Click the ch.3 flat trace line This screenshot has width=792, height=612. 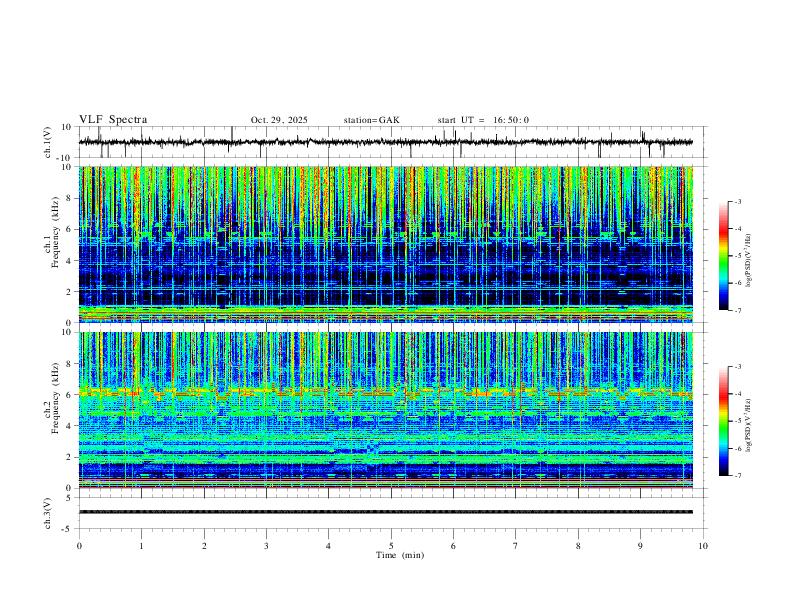(386, 512)
